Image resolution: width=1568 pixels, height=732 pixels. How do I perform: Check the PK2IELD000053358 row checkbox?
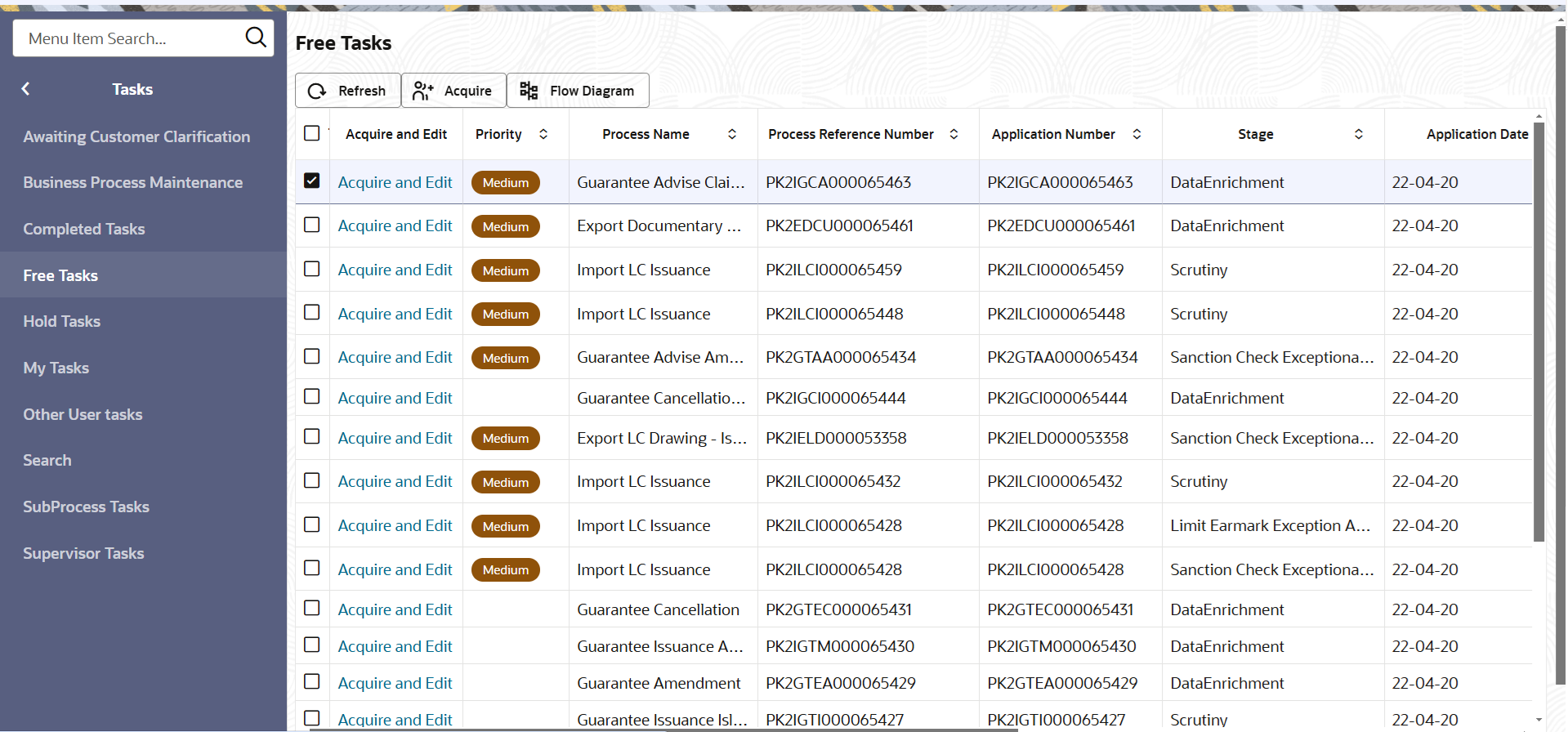click(x=312, y=436)
